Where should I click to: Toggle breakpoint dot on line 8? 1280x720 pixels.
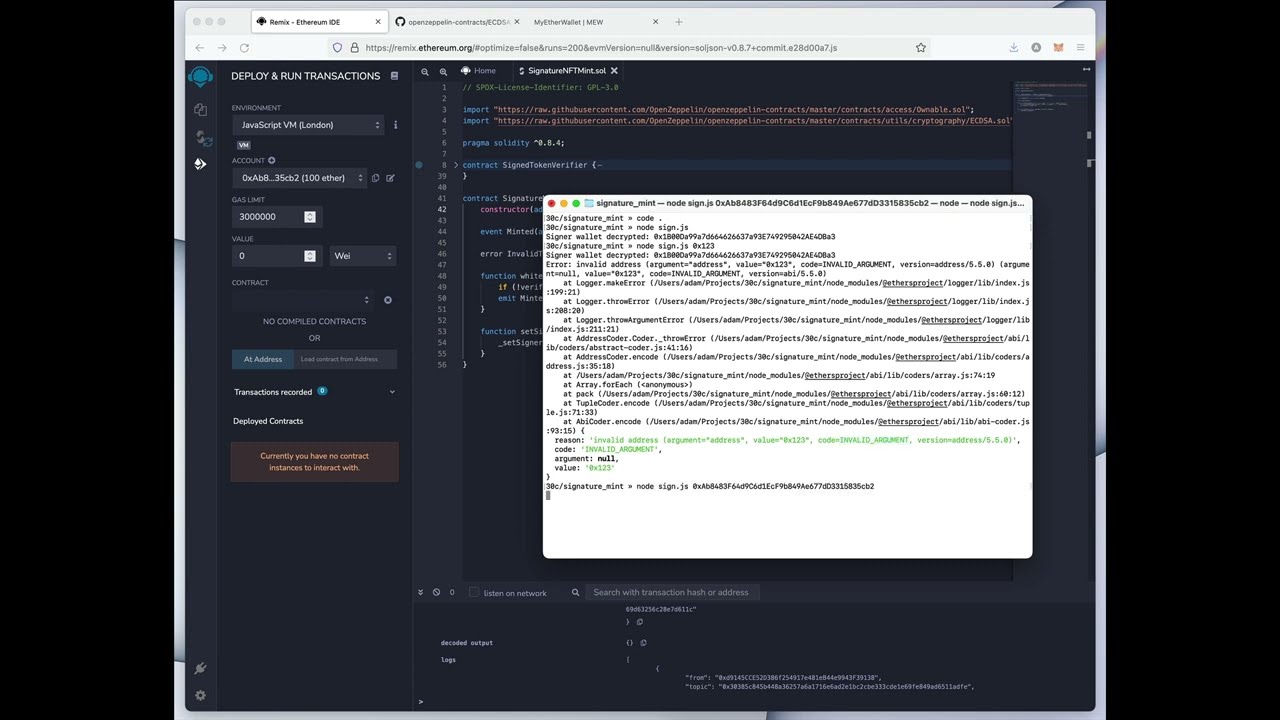coord(419,165)
